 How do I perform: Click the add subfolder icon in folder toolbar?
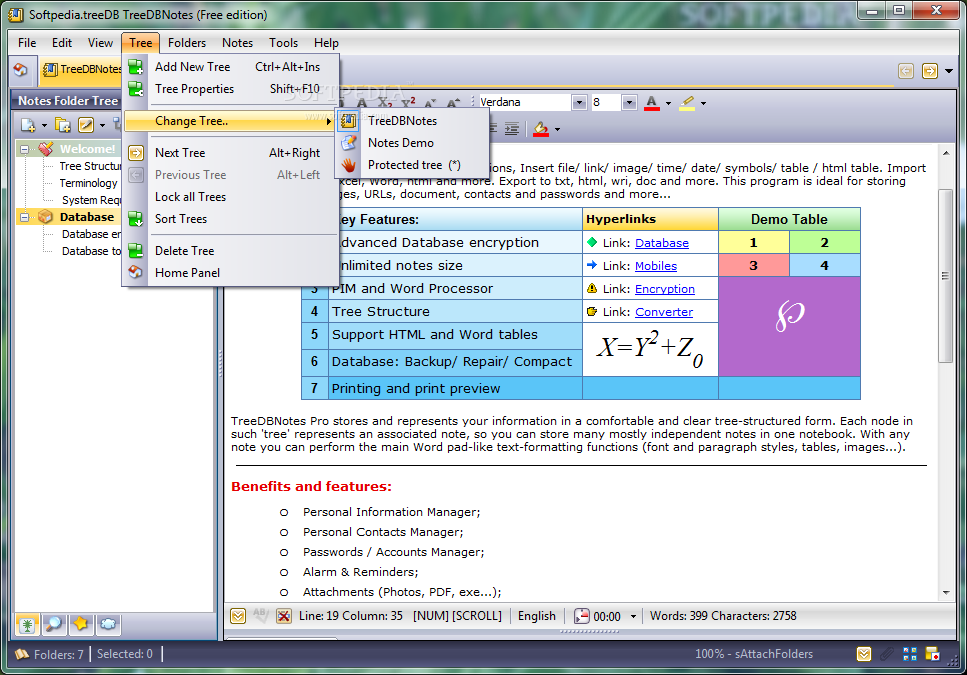tap(63, 125)
